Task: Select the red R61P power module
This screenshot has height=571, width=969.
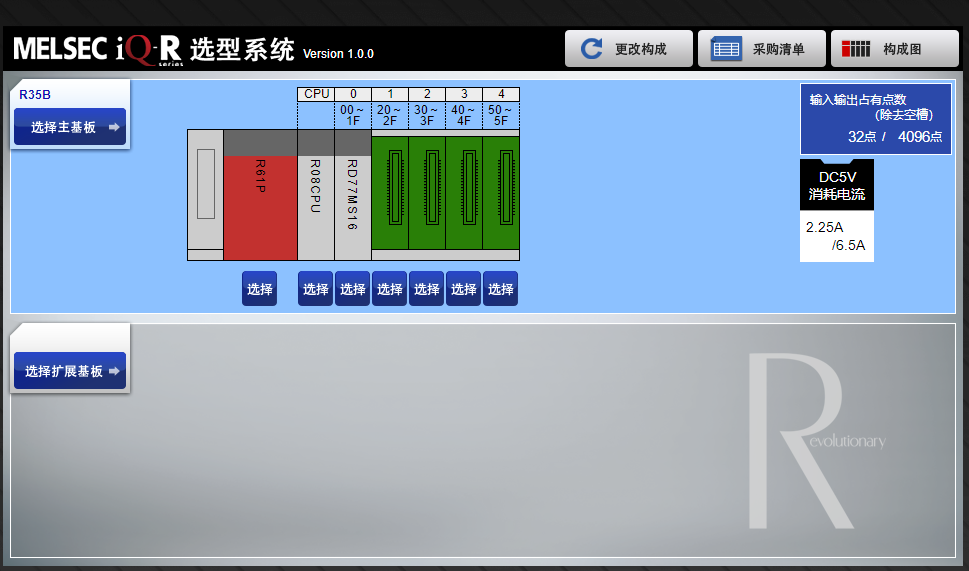Action: coord(260,202)
